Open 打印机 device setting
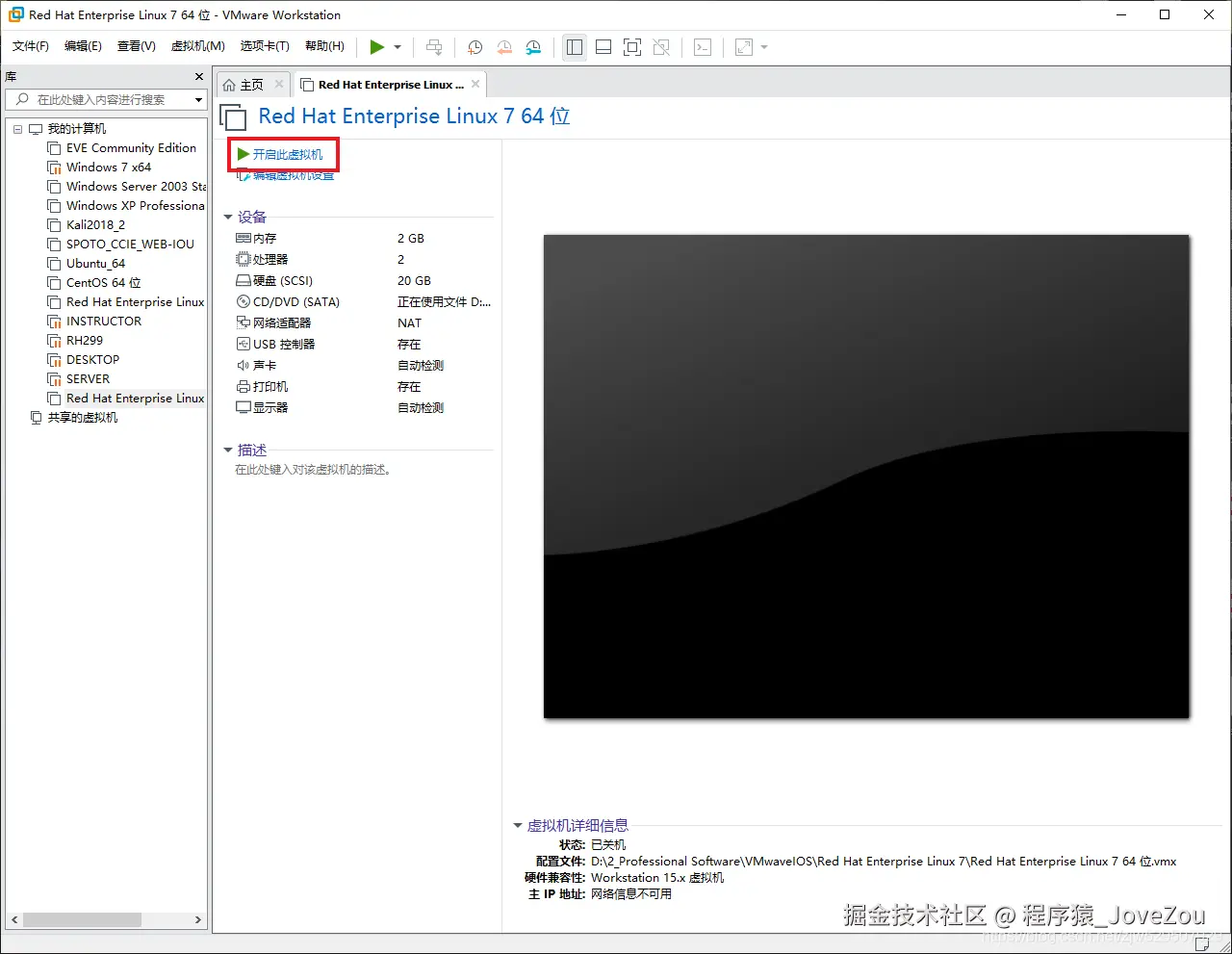Image resolution: width=1232 pixels, height=954 pixels. pos(270,386)
